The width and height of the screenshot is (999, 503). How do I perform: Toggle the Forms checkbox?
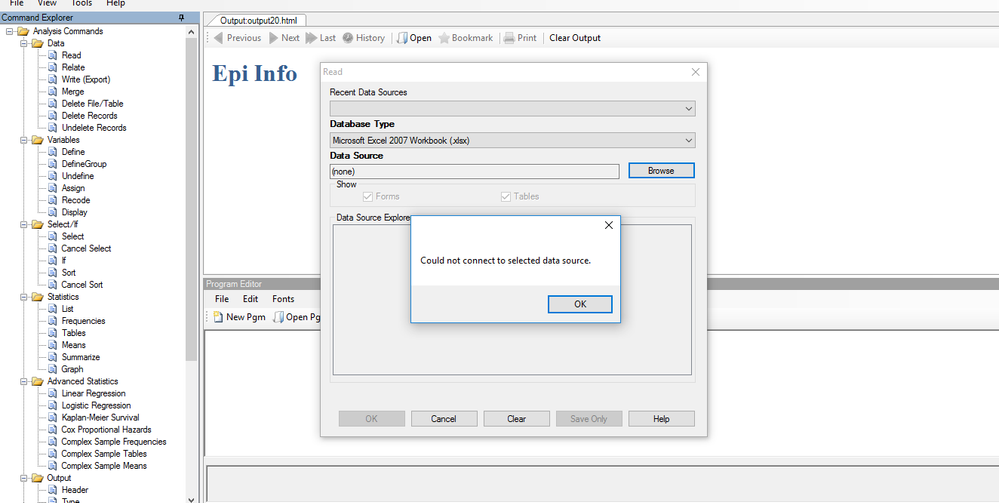pos(368,196)
